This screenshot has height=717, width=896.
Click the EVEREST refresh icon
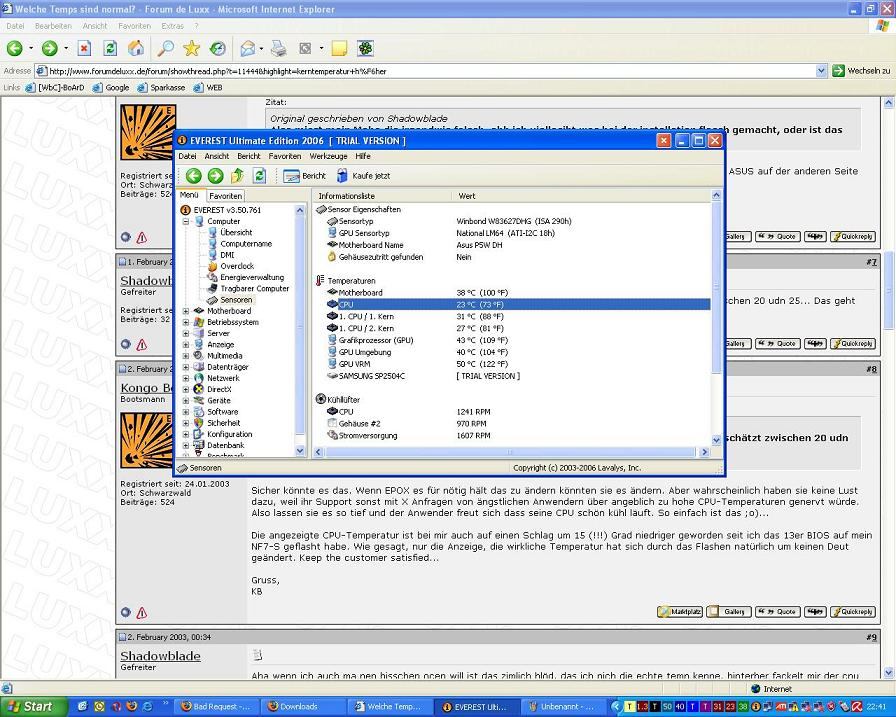[259, 176]
